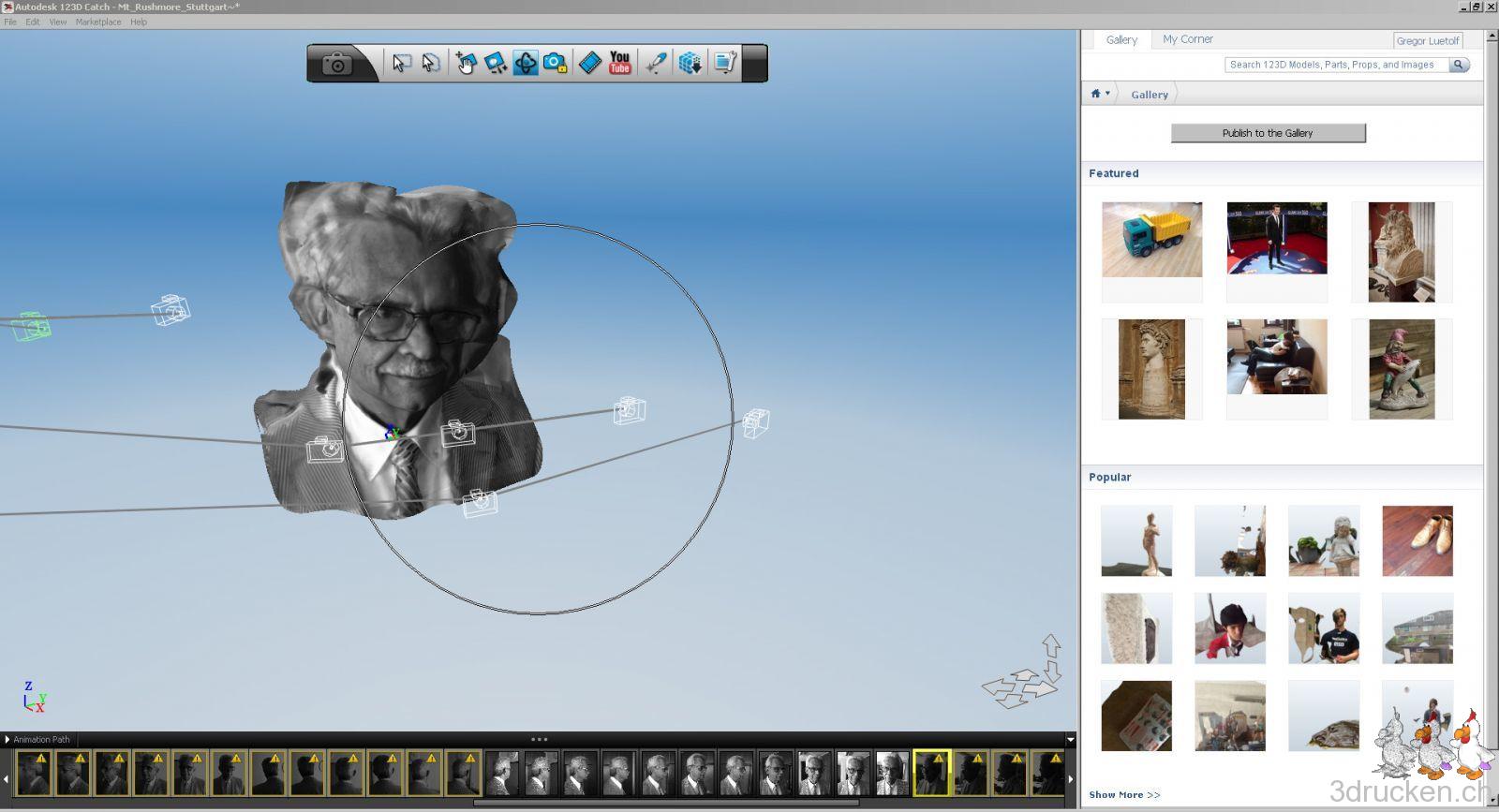Click the XYZ axis indicator in the viewport corner

tap(34, 698)
